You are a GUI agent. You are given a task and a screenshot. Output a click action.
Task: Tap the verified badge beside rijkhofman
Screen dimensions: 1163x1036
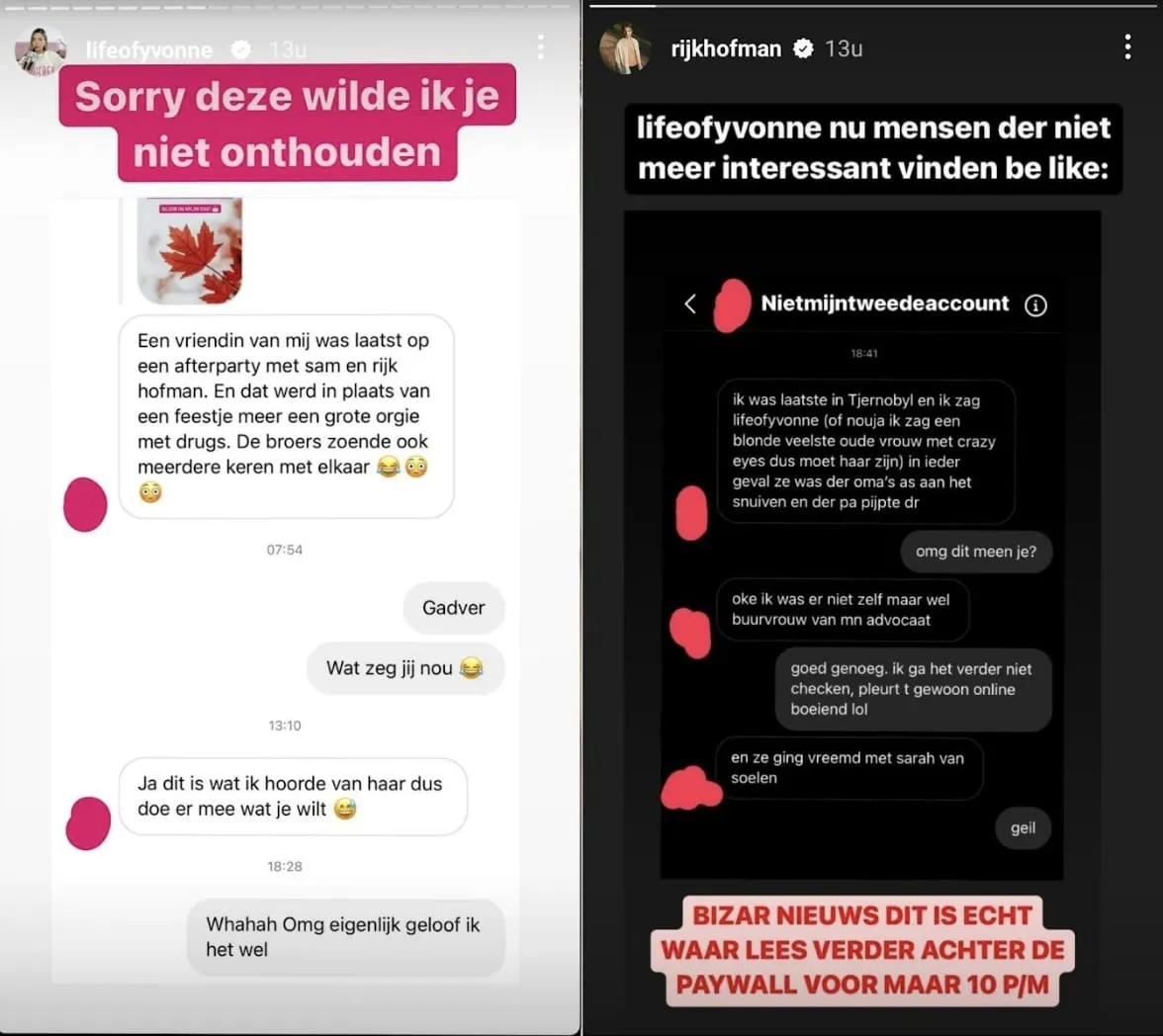(x=803, y=49)
